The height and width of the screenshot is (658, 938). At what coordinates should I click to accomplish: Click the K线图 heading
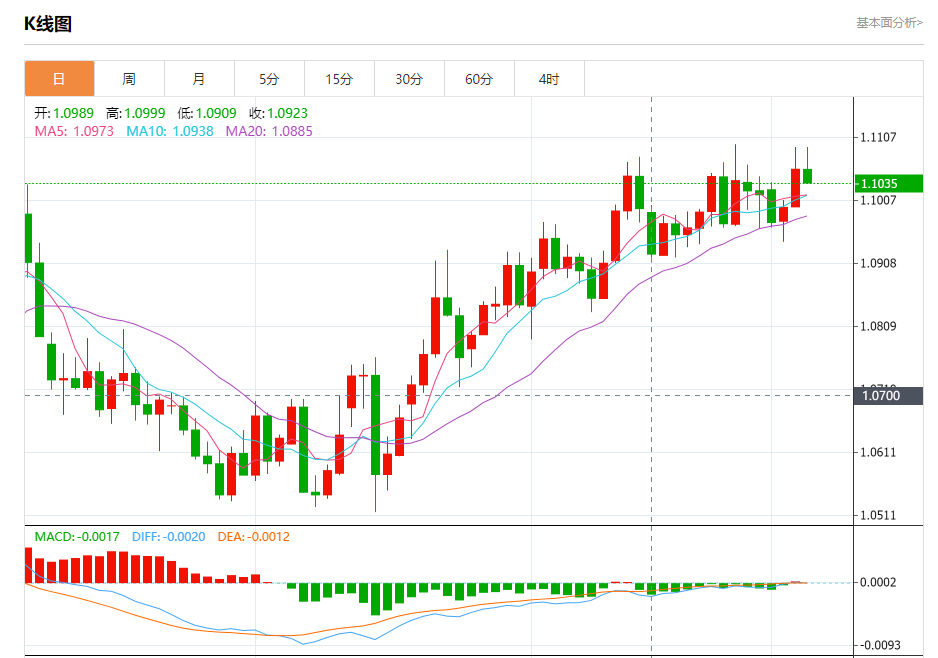click(x=48, y=24)
